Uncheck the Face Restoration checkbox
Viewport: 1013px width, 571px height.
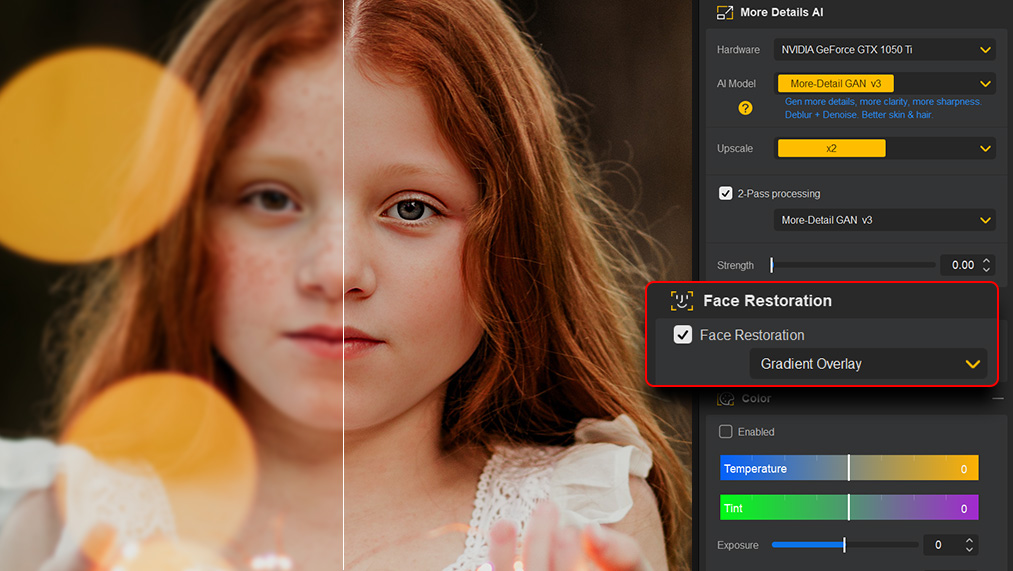tap(683, 335)
